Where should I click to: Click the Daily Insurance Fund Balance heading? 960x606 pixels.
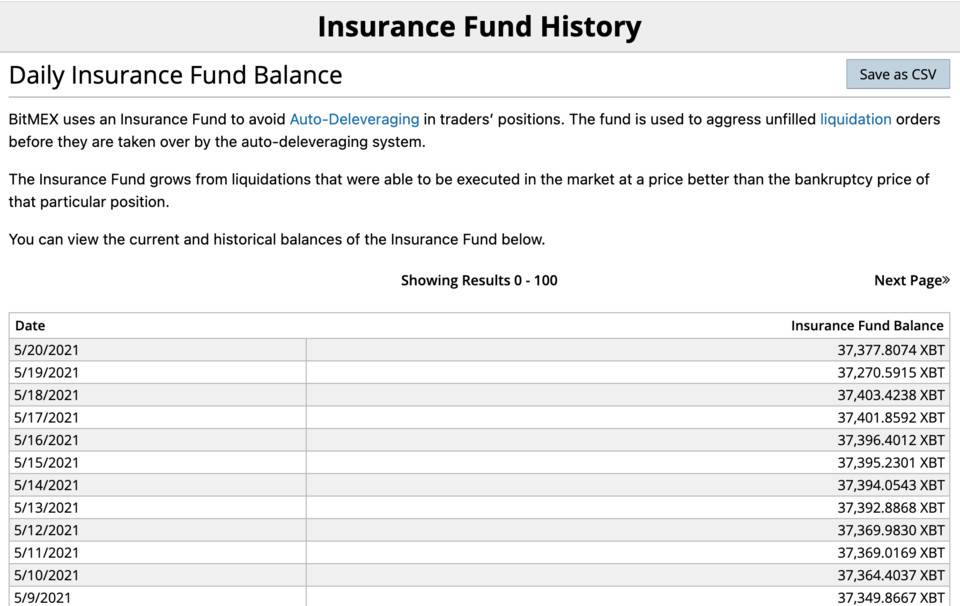(x=176, y=75)
